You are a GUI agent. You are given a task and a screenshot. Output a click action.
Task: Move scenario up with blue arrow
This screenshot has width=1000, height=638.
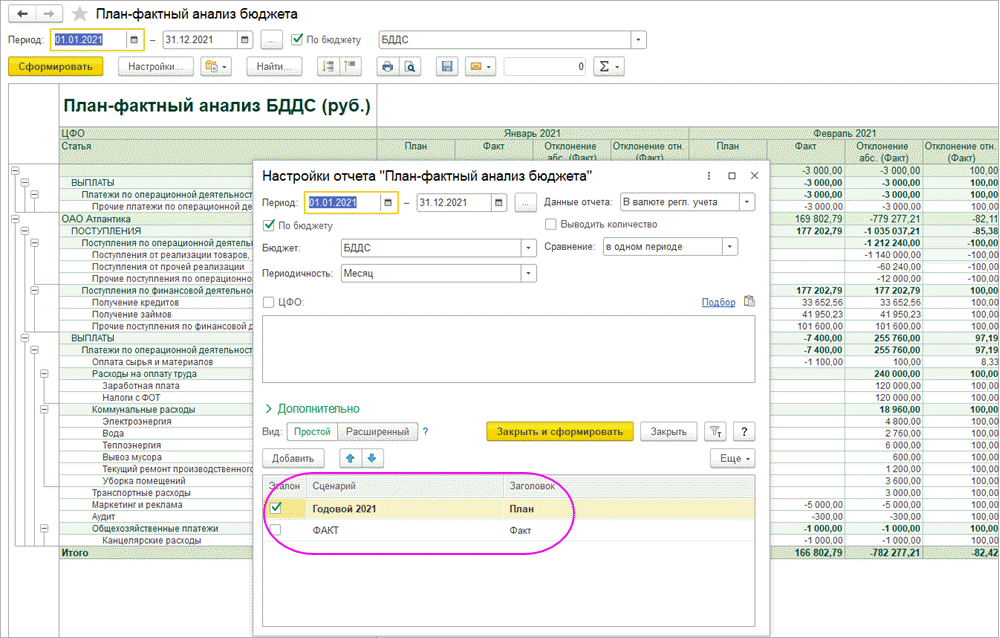click(x=350, y=458)
